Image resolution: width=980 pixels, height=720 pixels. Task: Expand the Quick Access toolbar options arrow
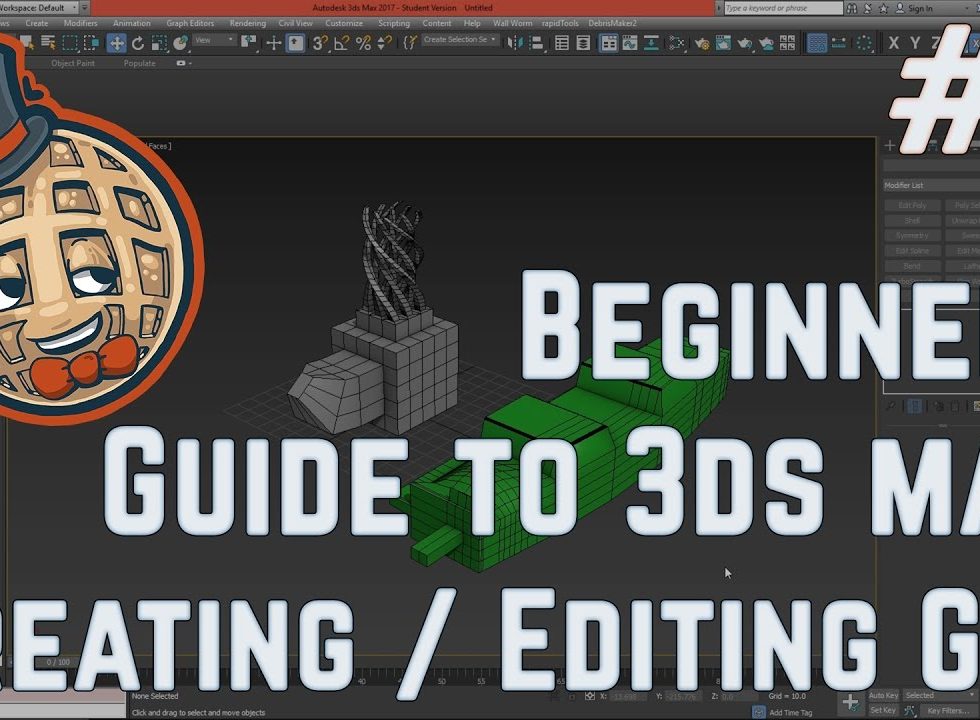coord(85,8)
